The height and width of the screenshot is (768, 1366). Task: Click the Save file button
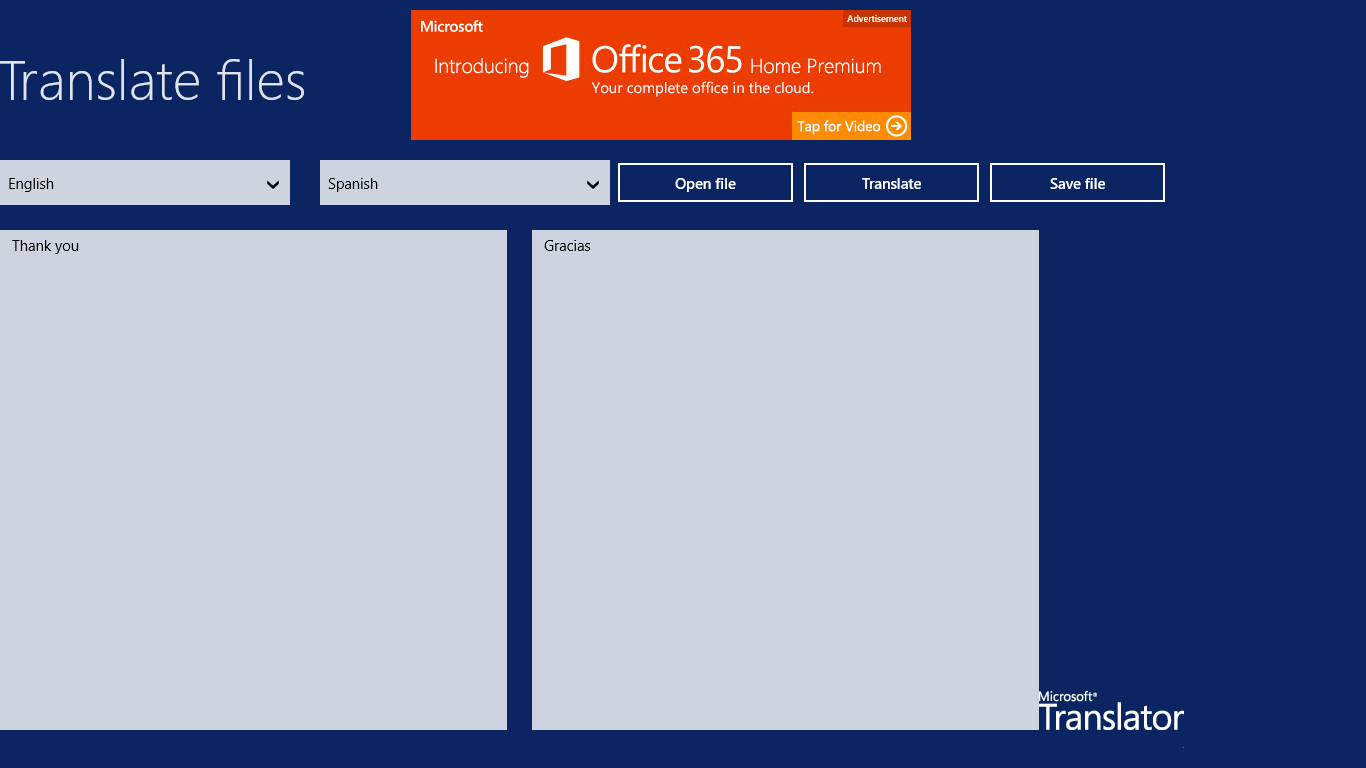(x=1077, y=183)
